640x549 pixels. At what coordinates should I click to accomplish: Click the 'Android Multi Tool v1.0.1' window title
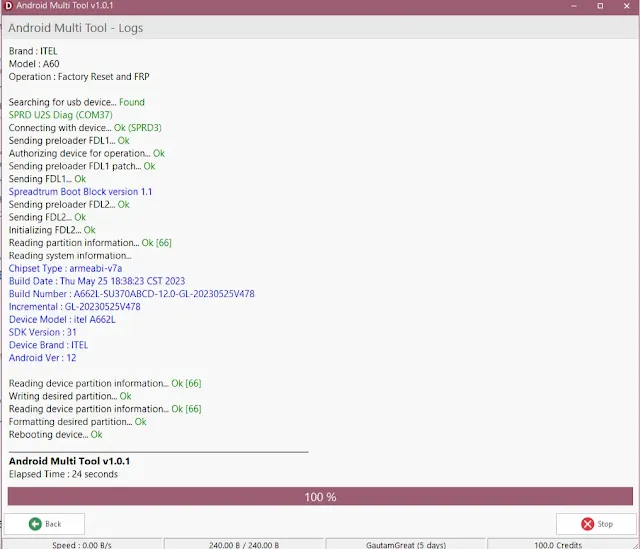(x=64, y=6)
